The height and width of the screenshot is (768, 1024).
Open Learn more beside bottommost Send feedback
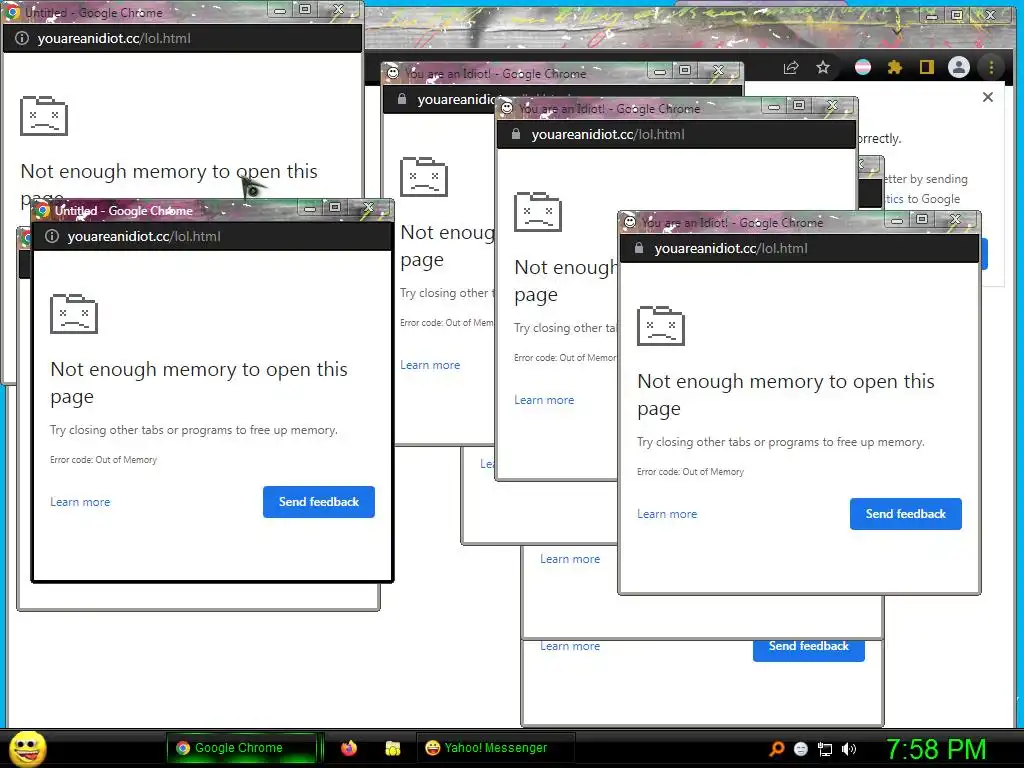coord(570,646)
